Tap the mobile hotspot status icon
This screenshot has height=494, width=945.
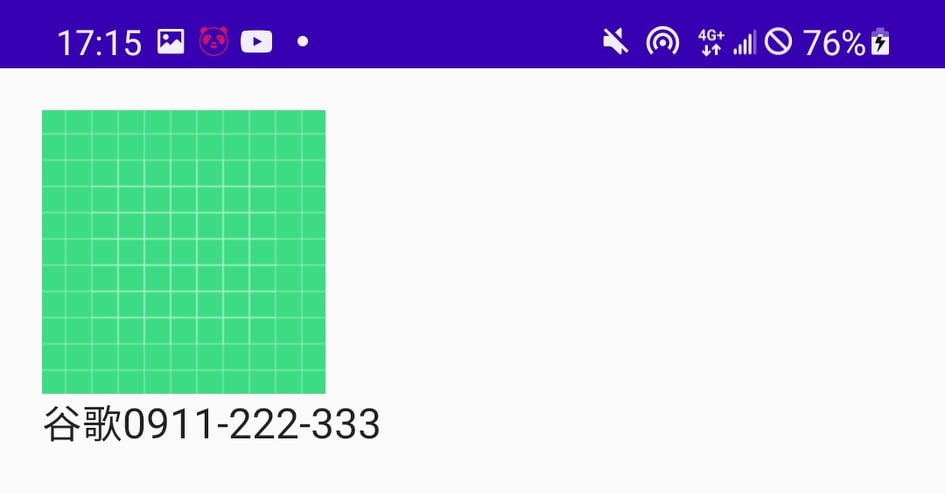point(662,42)
